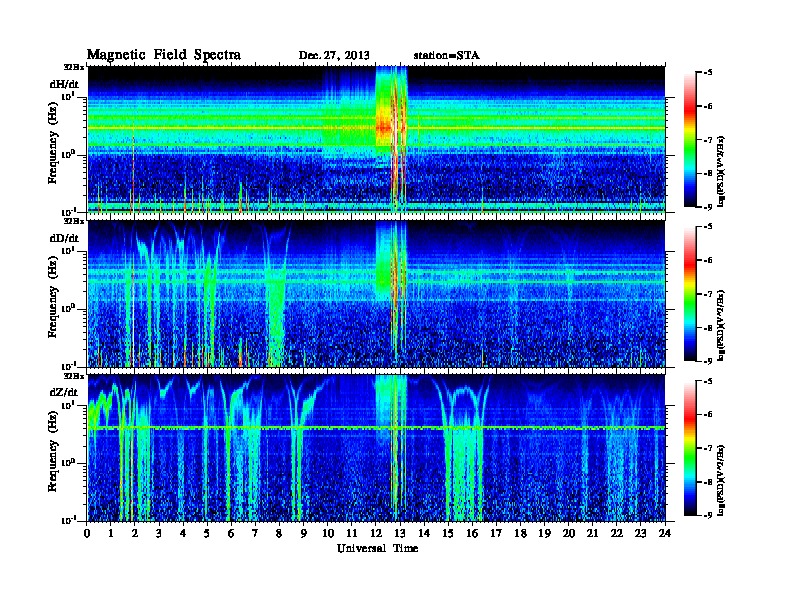Click hour tick label "3" on time axis

160,533
